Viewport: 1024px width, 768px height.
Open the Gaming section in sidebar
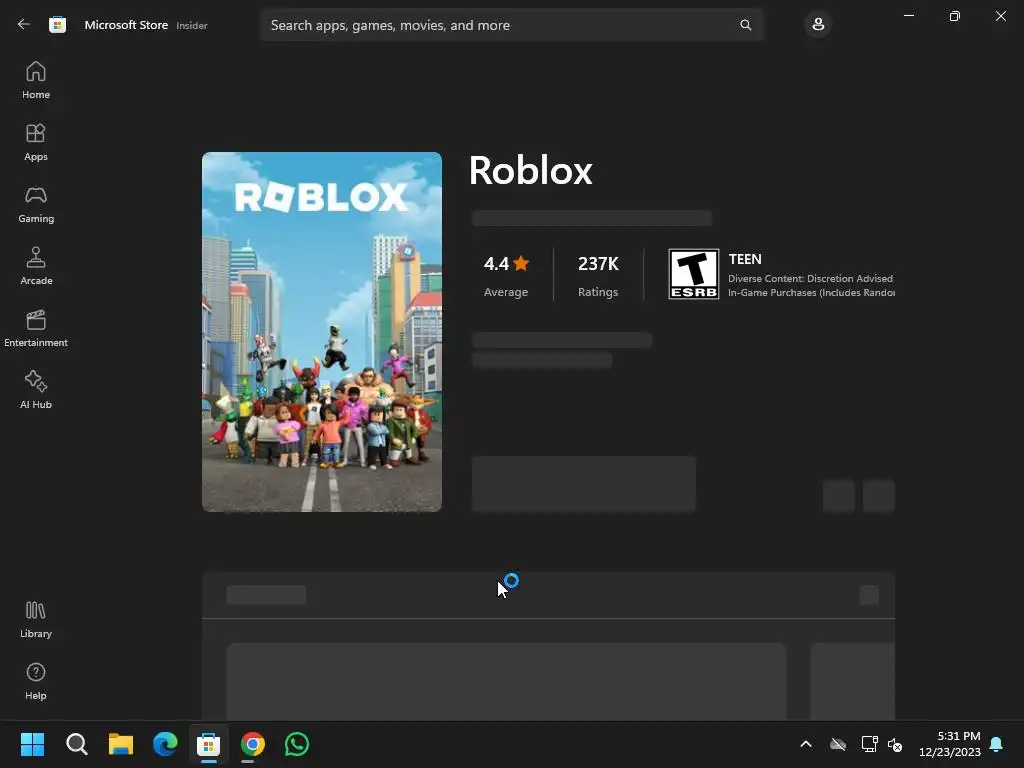36,204
